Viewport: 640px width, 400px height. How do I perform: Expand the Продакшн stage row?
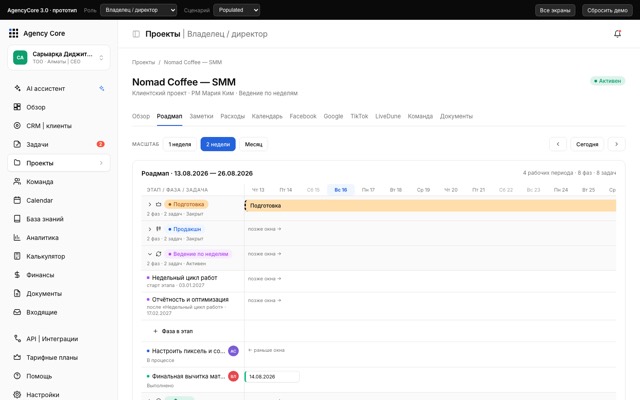click(149, 229)
